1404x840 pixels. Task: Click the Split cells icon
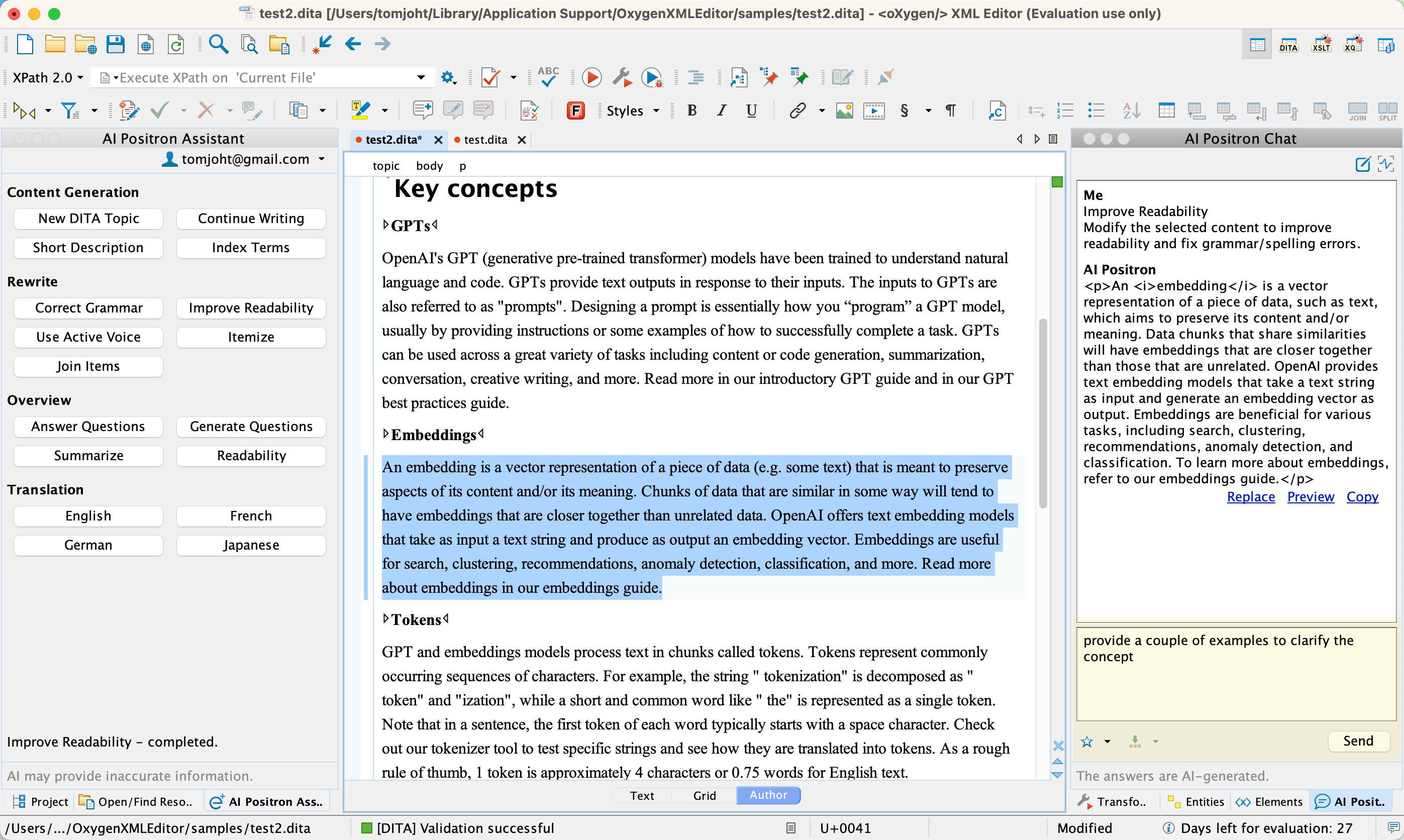coord(1387,111)
